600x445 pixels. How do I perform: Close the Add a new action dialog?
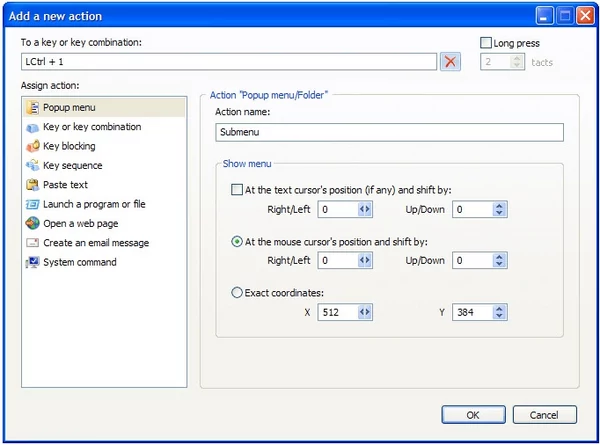click(585, 16)
